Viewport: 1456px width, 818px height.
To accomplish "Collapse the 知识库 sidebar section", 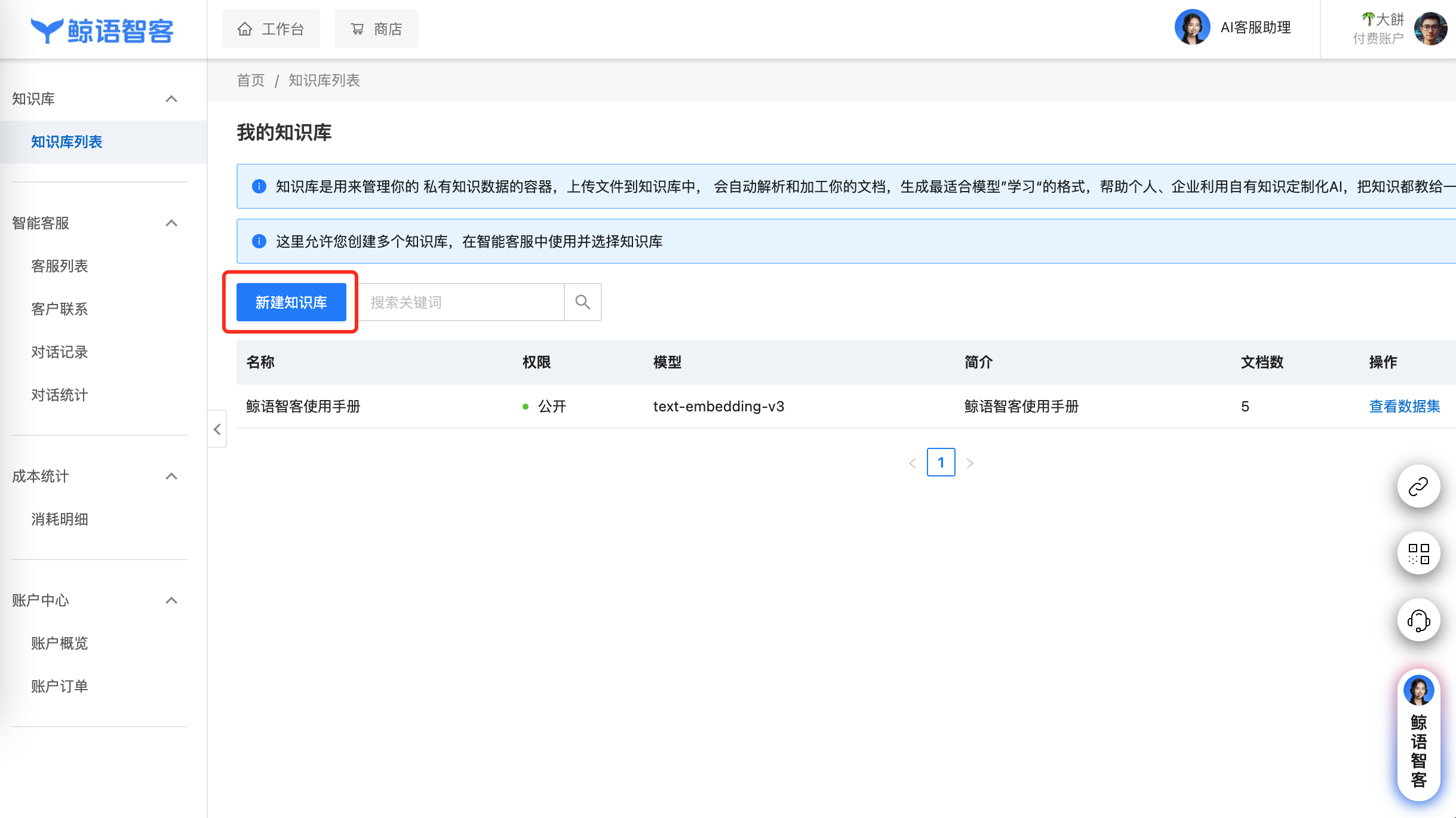I will click(x=171, y=99).
